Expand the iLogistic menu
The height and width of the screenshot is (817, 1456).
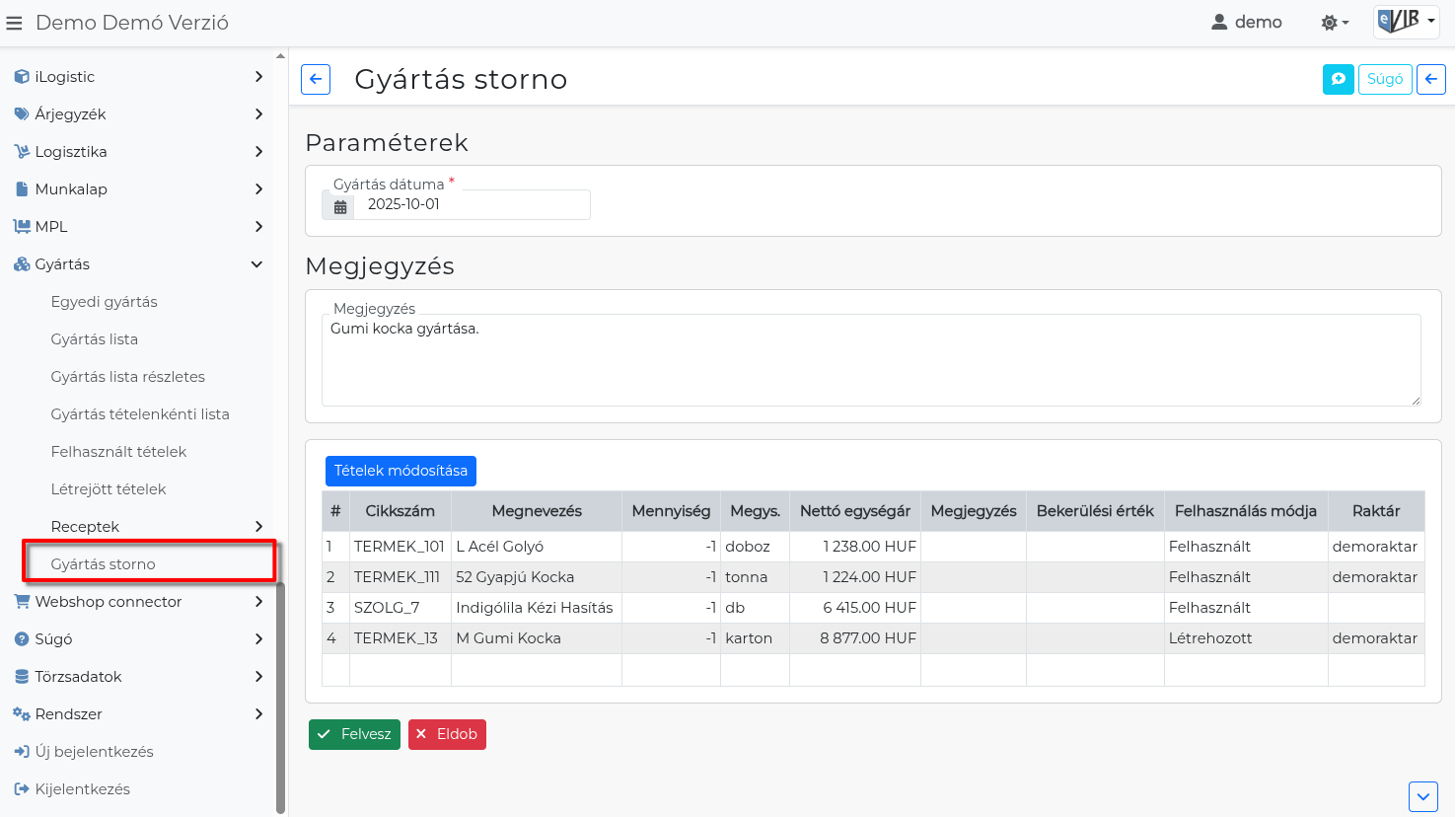point(138,77)
